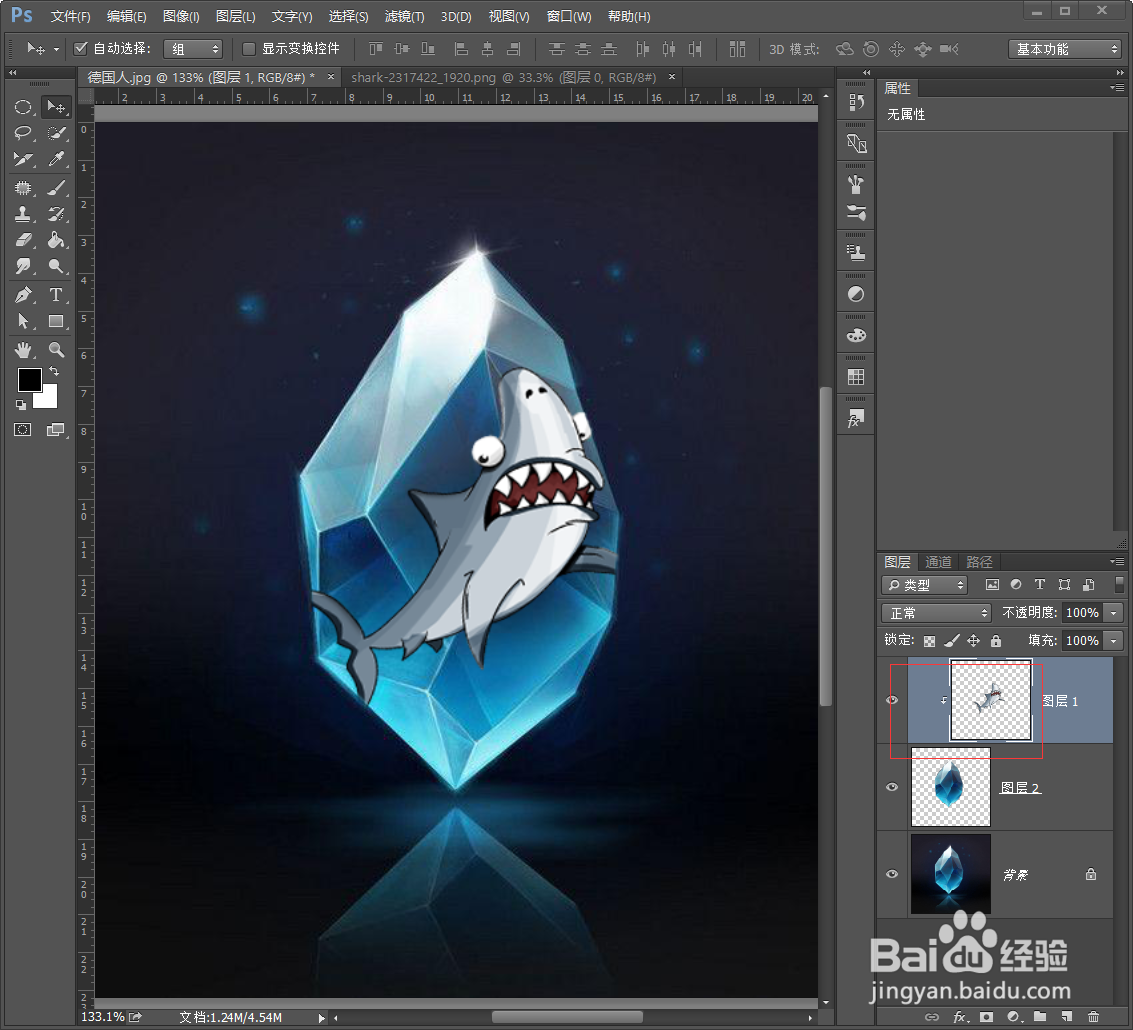Screen dimensions: 1133x1030
Task: Select the Eraser tool
Action: click(x=23, y=239)
